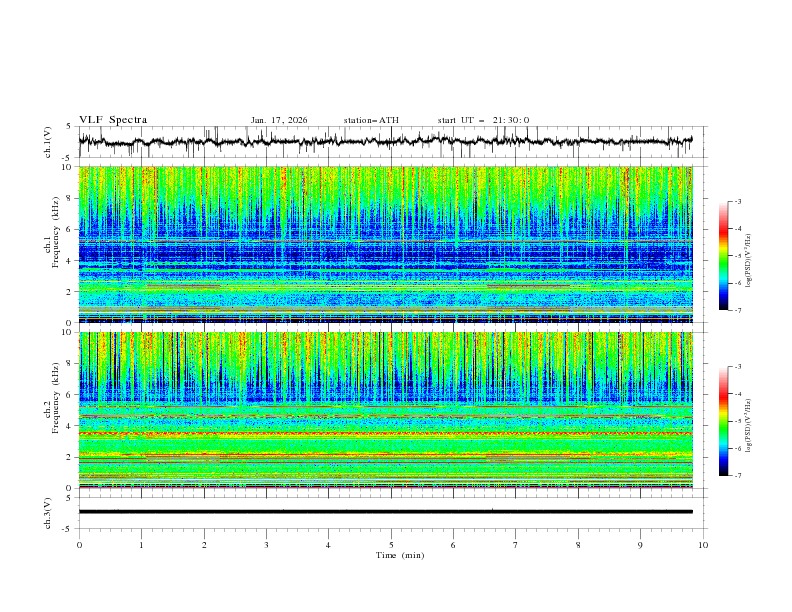Click the ch.1 spectrogram color scale bar
792x612 pixels.
click(723, 256)
